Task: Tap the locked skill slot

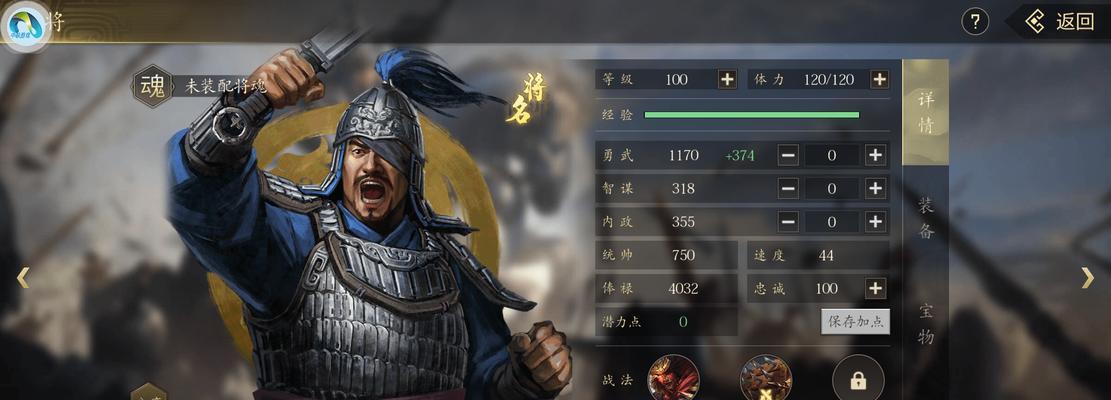Action: (858, 379)
